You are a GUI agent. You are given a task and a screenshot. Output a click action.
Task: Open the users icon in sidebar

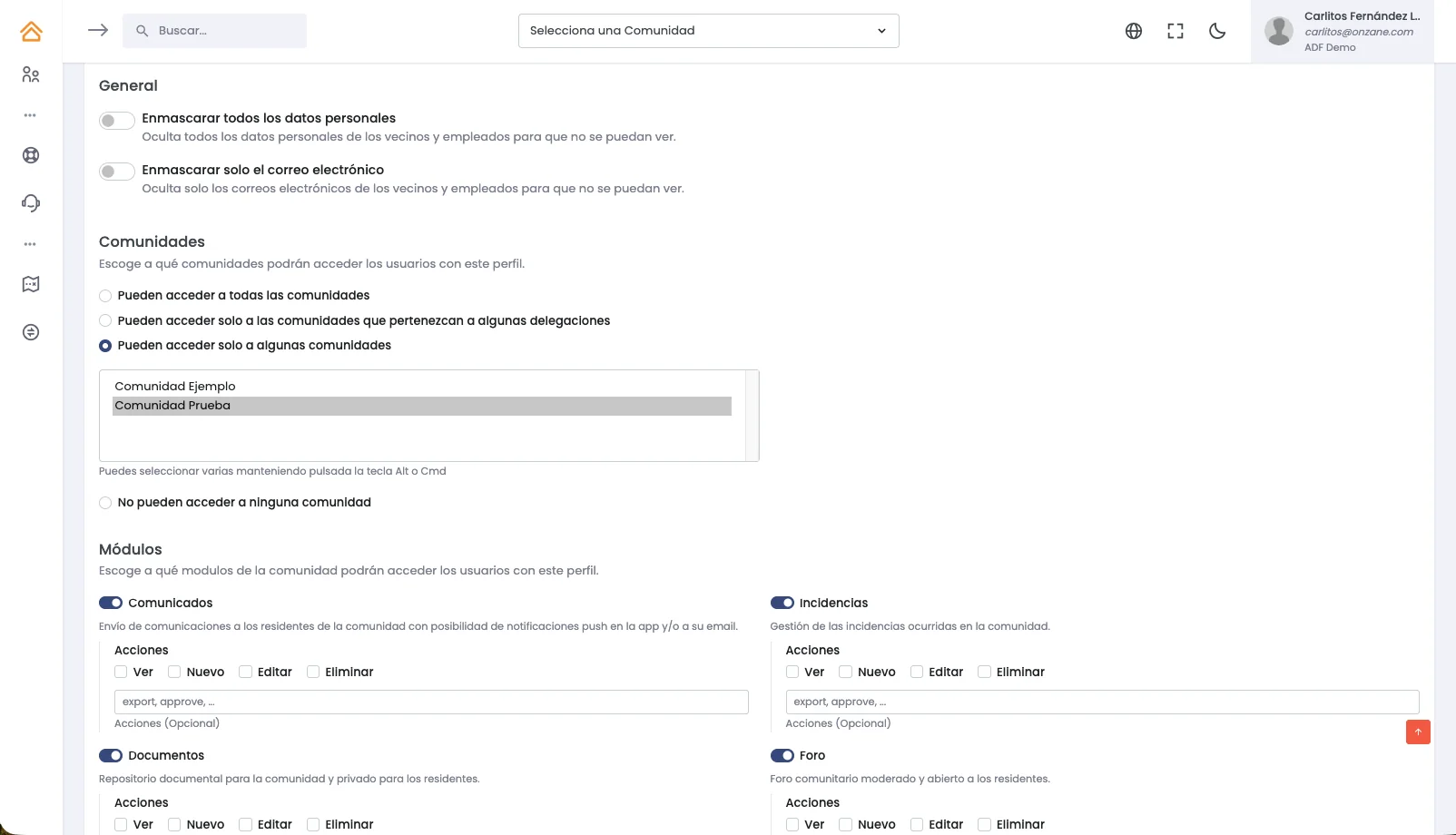(31, 74)
